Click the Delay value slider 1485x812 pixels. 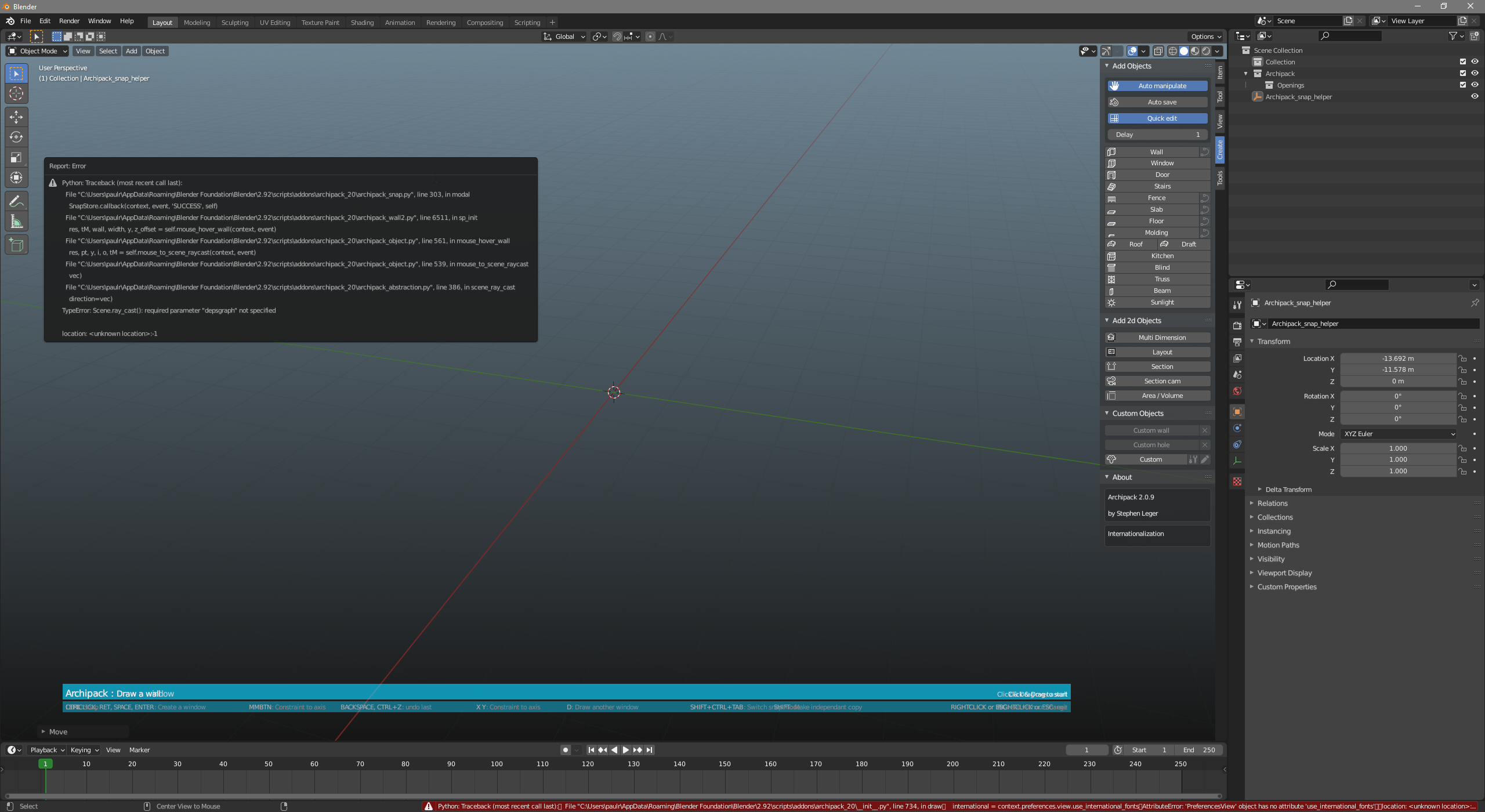coord(1157,135)
